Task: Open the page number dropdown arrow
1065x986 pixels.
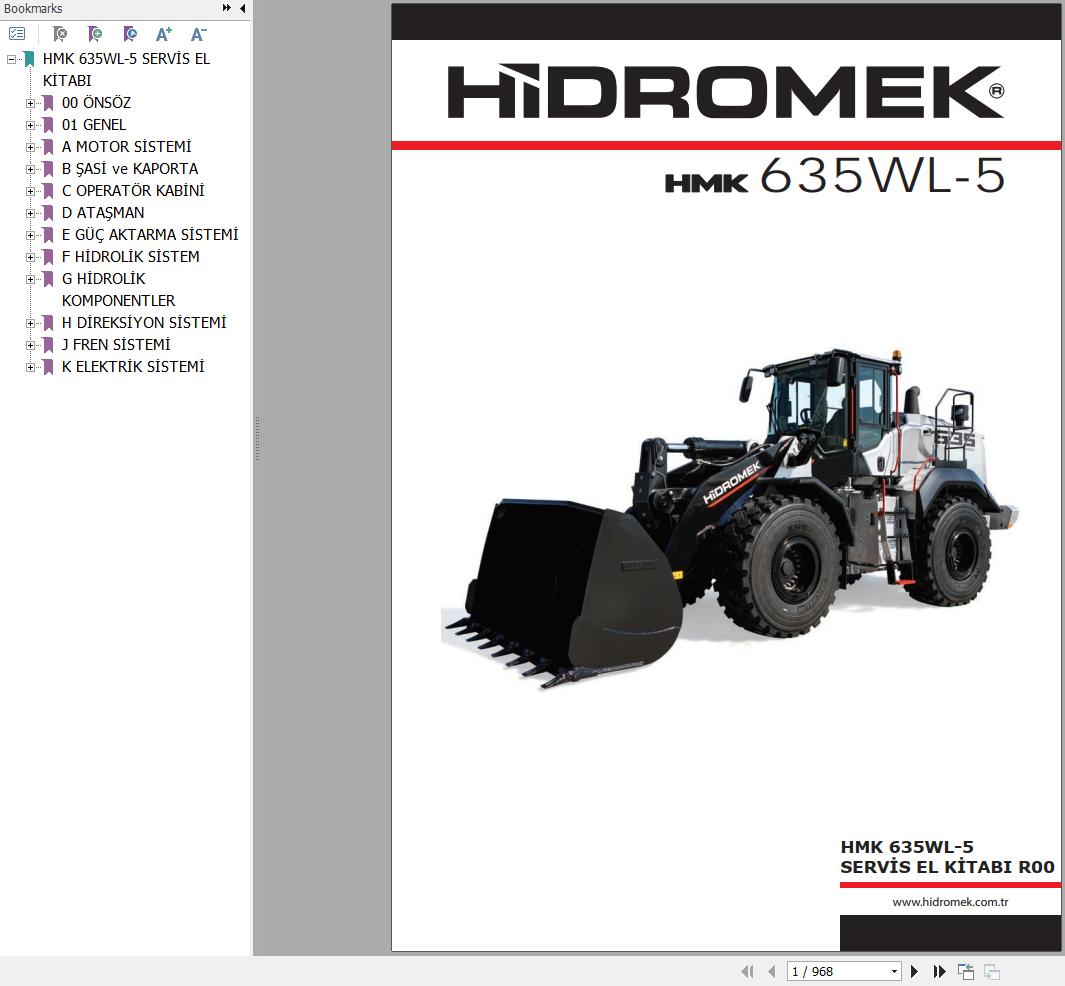Action: pyautogui.click(x=895, y=972)
